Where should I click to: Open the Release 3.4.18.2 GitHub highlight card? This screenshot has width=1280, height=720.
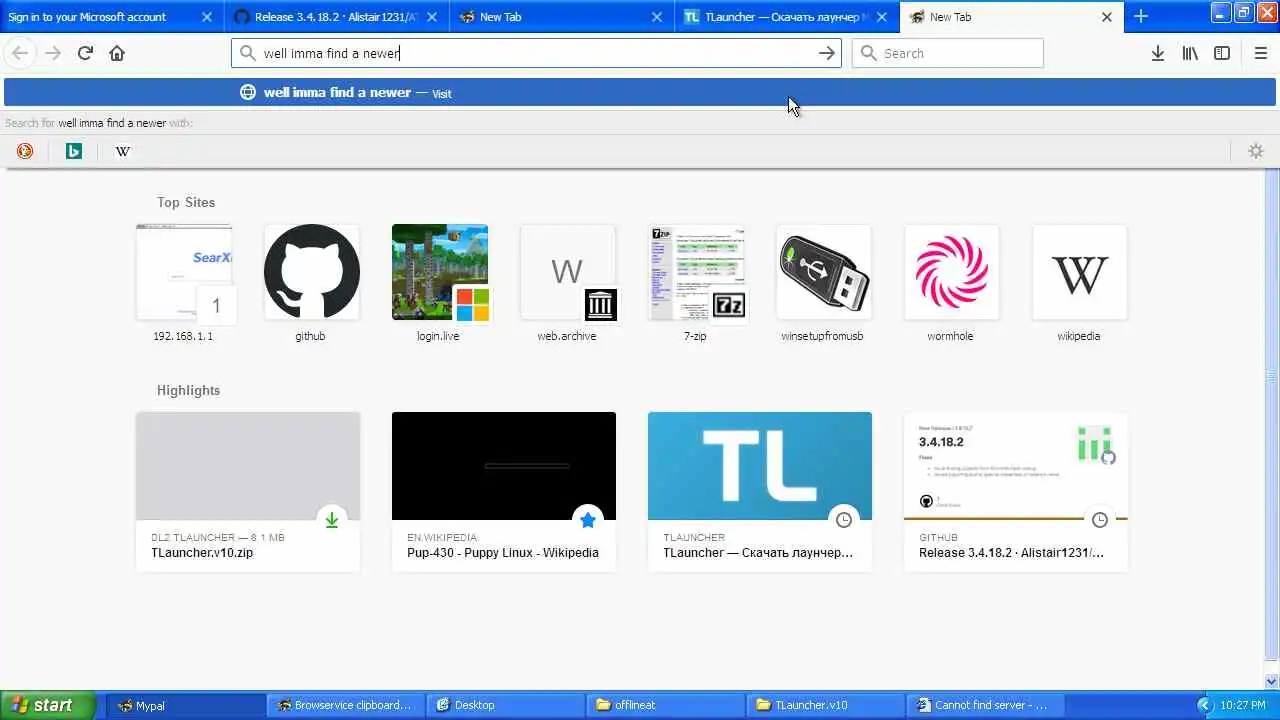pos(1016,491)
